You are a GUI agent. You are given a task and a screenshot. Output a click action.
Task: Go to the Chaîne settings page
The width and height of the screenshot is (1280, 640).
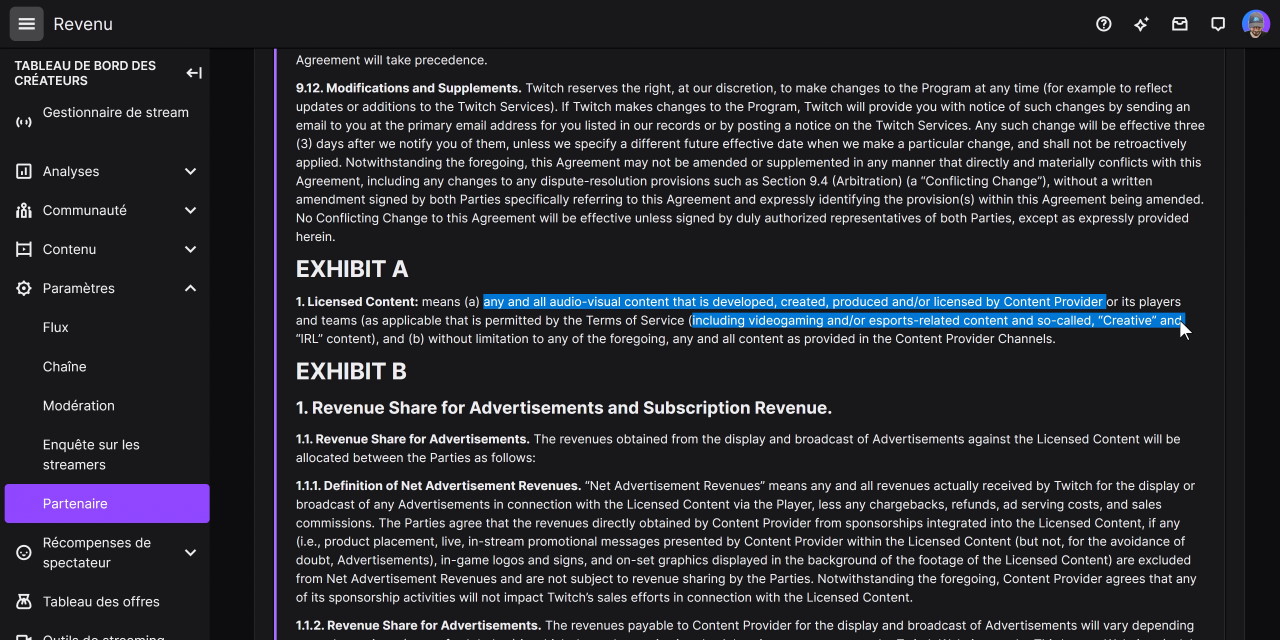click(64, 366)
